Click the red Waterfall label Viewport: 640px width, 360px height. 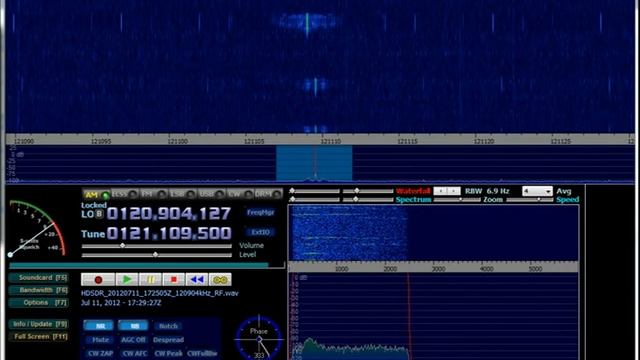pyautogui.click(x=413, y=191)
